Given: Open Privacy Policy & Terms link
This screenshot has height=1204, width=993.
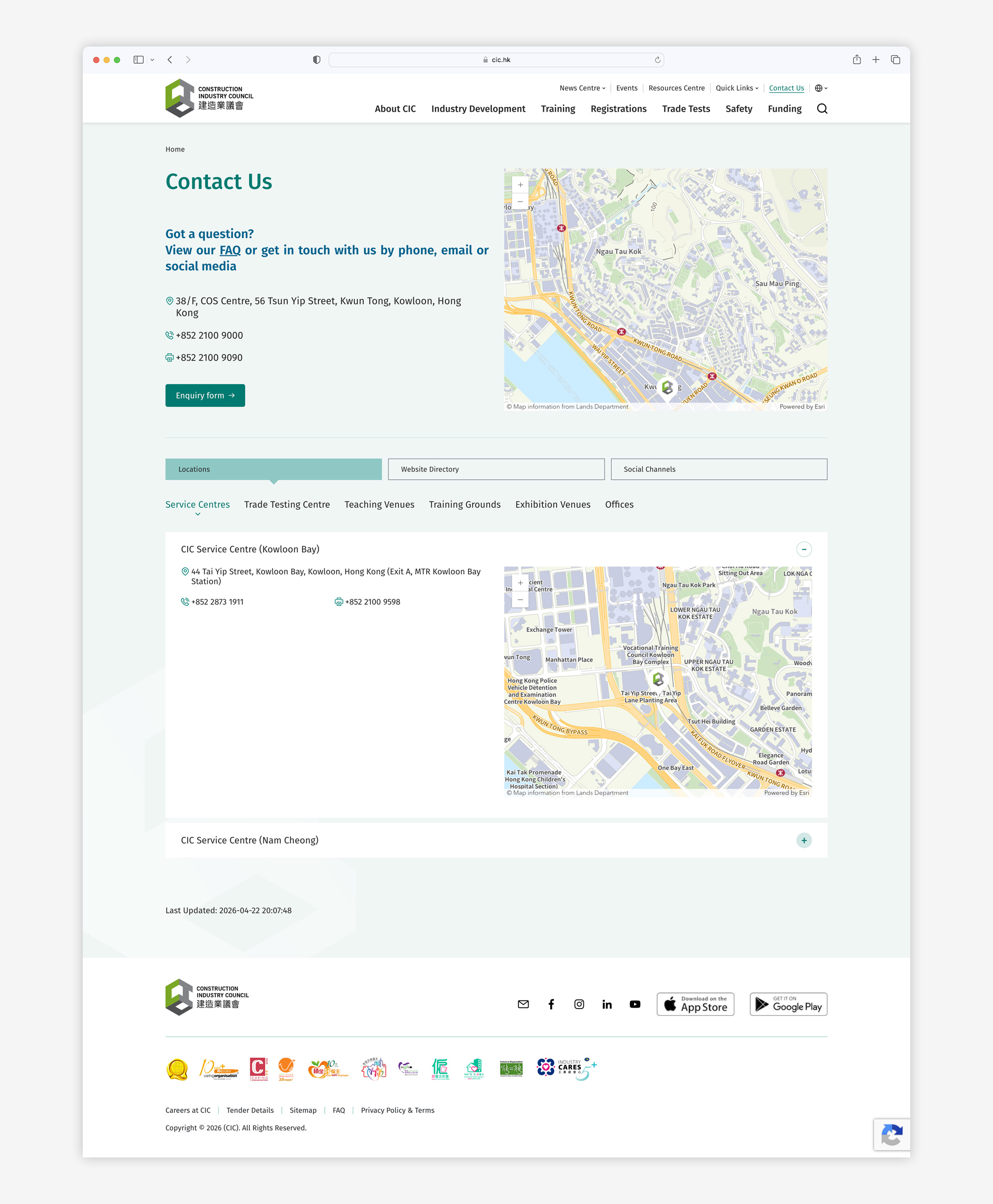Looking at the screenshot, I should 398,1110.
